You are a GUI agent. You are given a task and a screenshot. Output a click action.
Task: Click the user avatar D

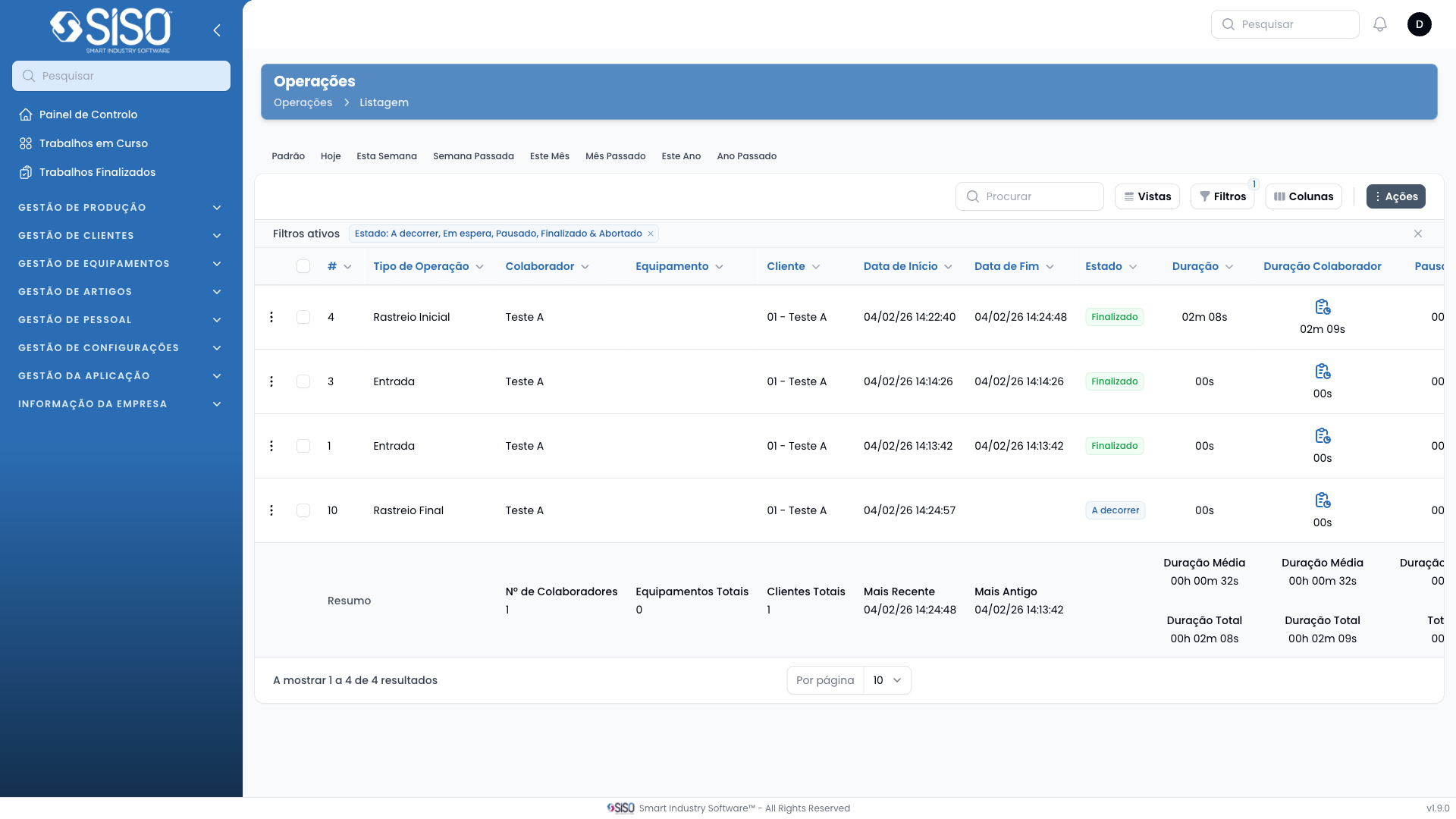coord(1420,24)
